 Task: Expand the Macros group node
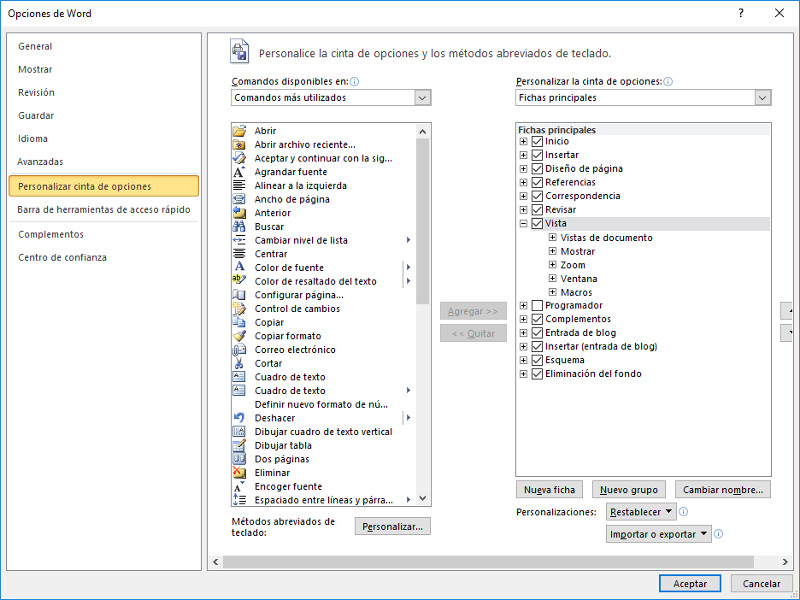tap(553, 292)
